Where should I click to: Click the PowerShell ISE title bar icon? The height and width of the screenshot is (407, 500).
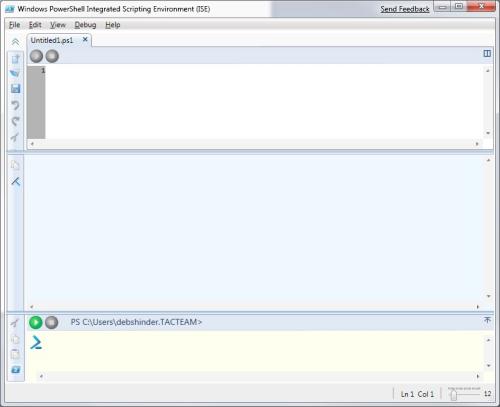[10, 9]
